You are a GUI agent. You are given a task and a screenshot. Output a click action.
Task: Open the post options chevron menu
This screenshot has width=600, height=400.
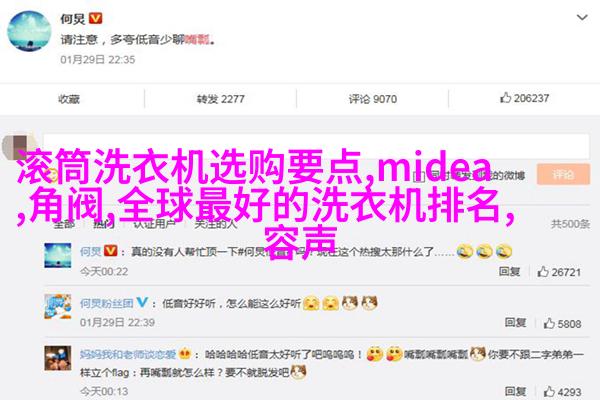(x=582, y=18)
